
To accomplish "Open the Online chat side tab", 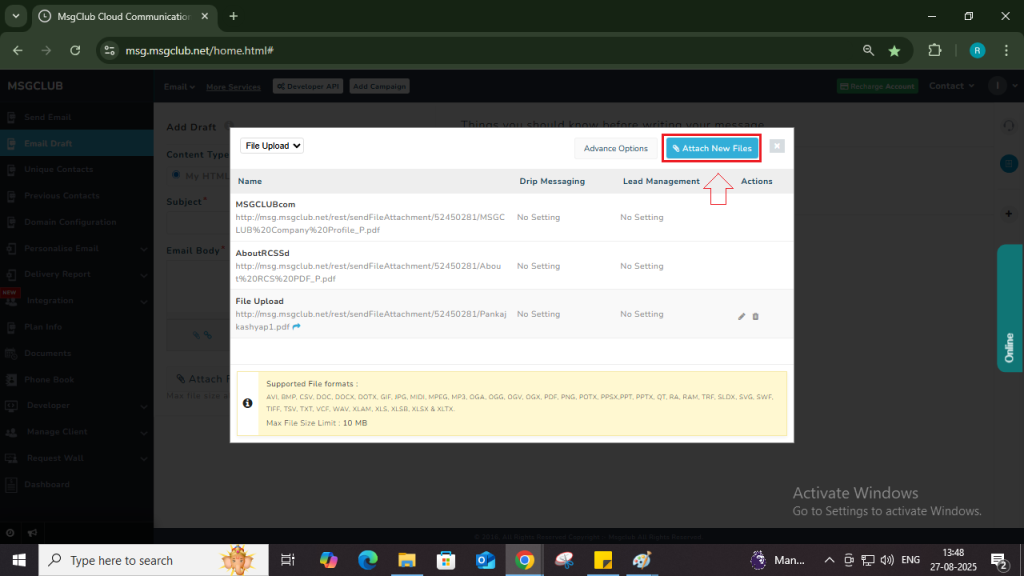I will pyautogui.click(x=1010, y=308).
